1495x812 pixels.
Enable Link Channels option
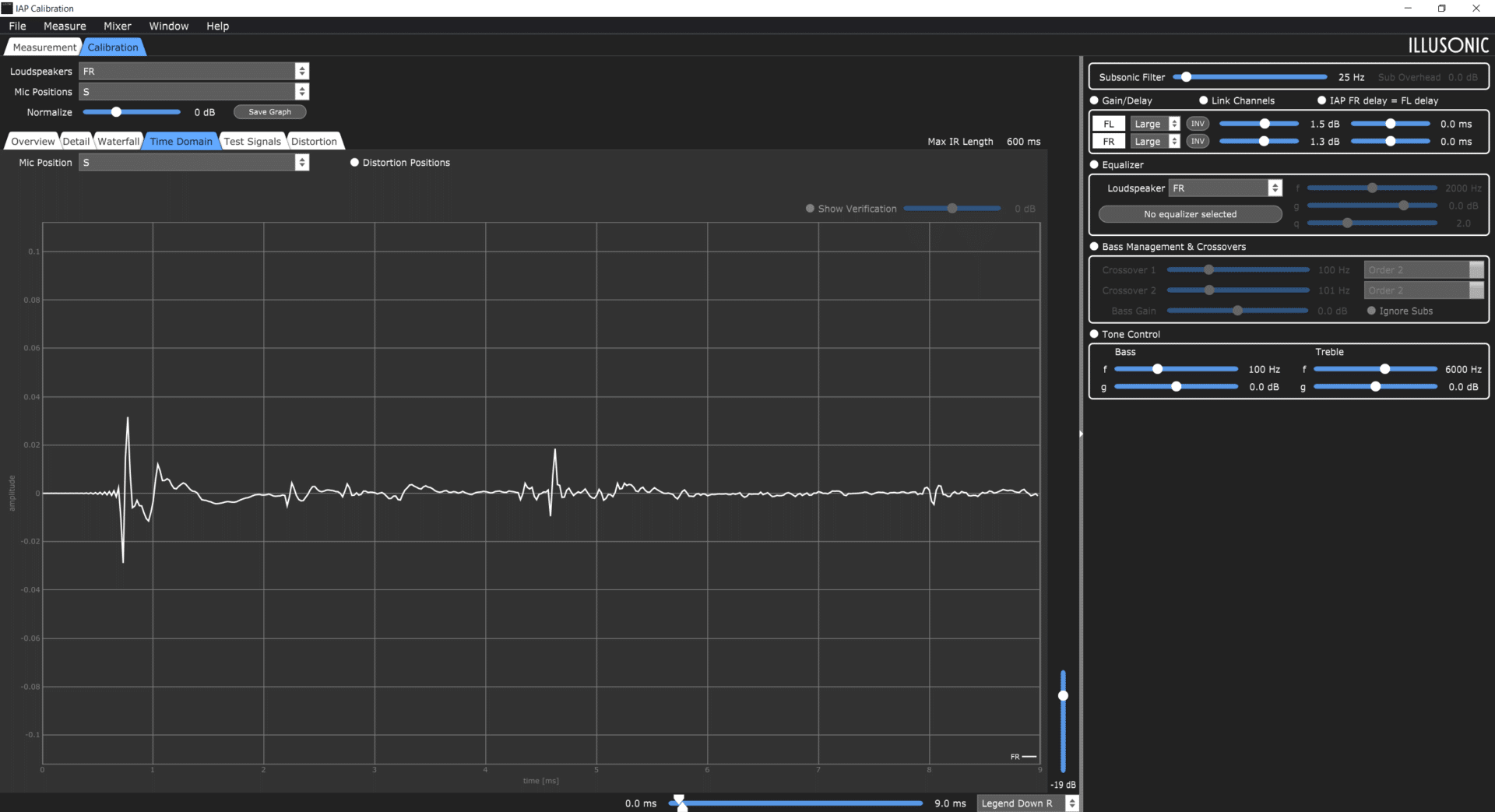pos(1203,100)
